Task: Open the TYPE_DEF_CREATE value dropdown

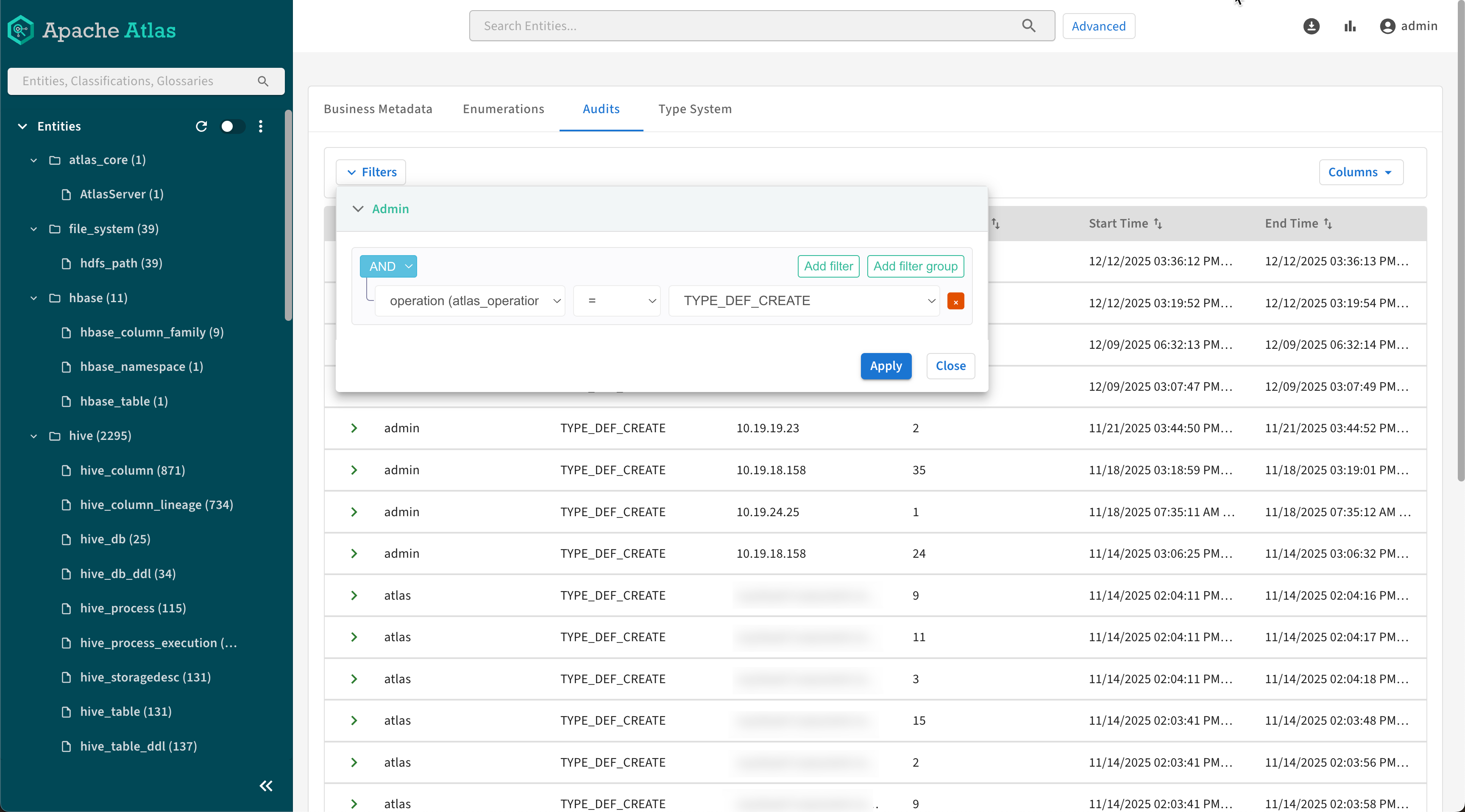Action: tap(804, 301)
